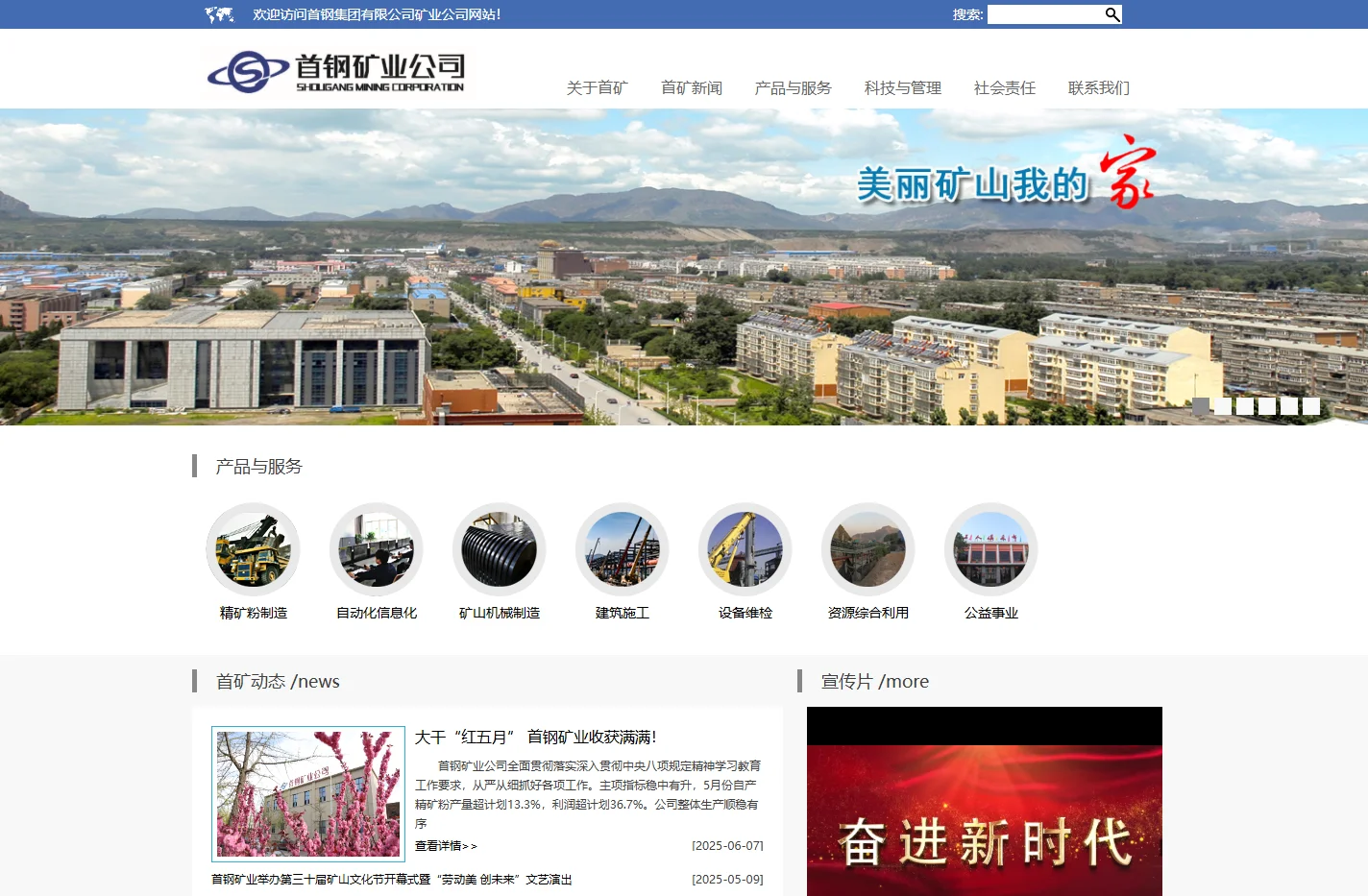1368x896 pixels.
Task: Open the 联系我们 menu
Action: tap(1099, 87)
